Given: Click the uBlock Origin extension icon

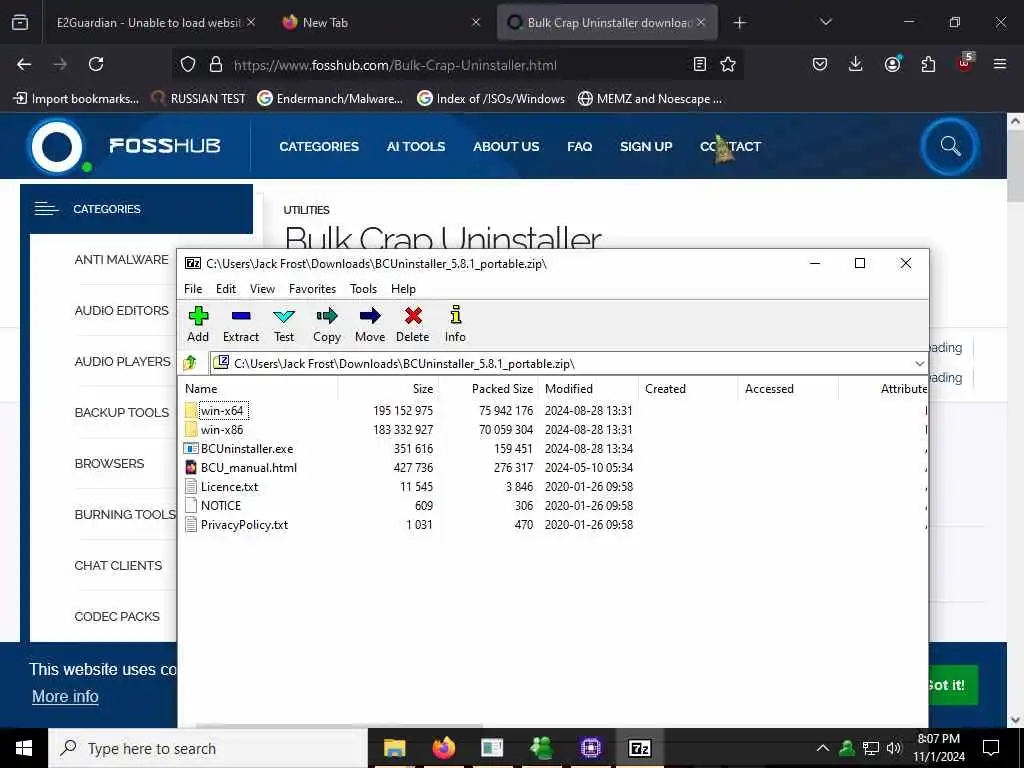Looking at the screenshot, I should pos(965,63).
